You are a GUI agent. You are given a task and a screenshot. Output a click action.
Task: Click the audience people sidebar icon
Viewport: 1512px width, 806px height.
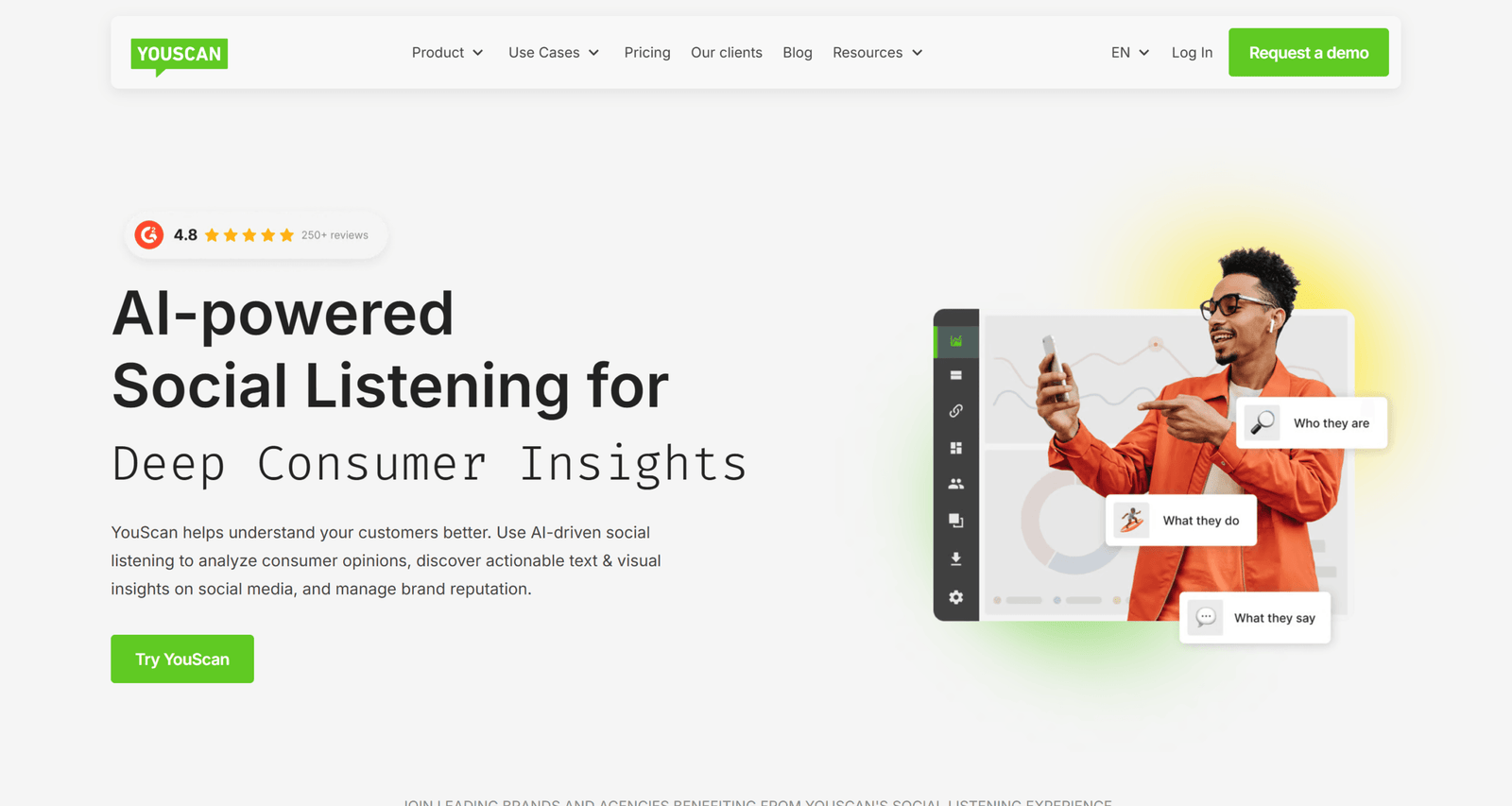click(x=956, y=484)
